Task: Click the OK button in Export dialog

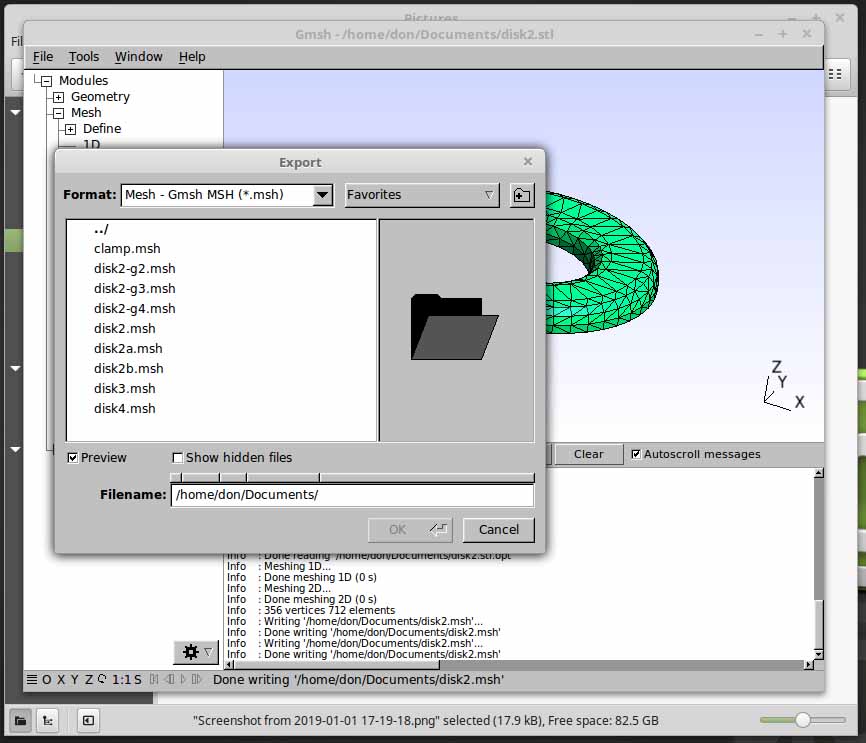Action: [x=410, y=530]
